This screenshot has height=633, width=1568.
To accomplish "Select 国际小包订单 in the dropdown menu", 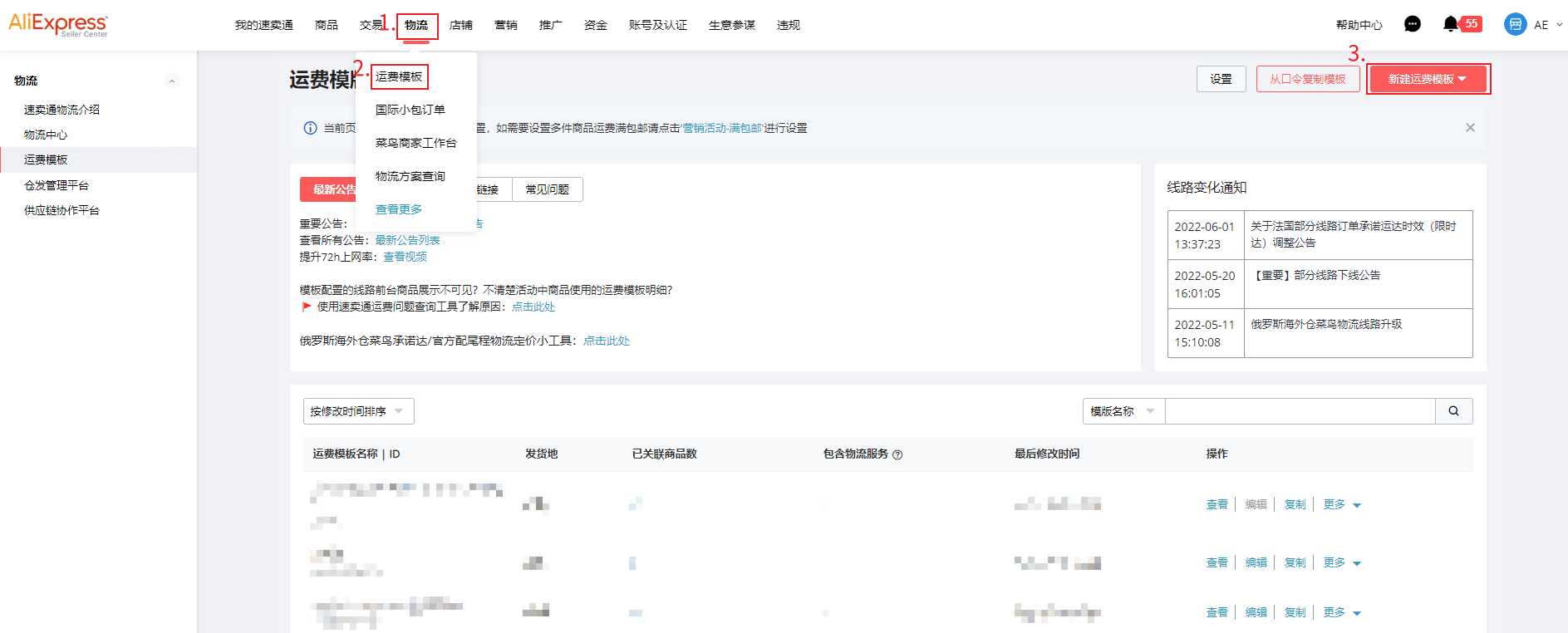I will pyautogui.click(x=410, y=110).
